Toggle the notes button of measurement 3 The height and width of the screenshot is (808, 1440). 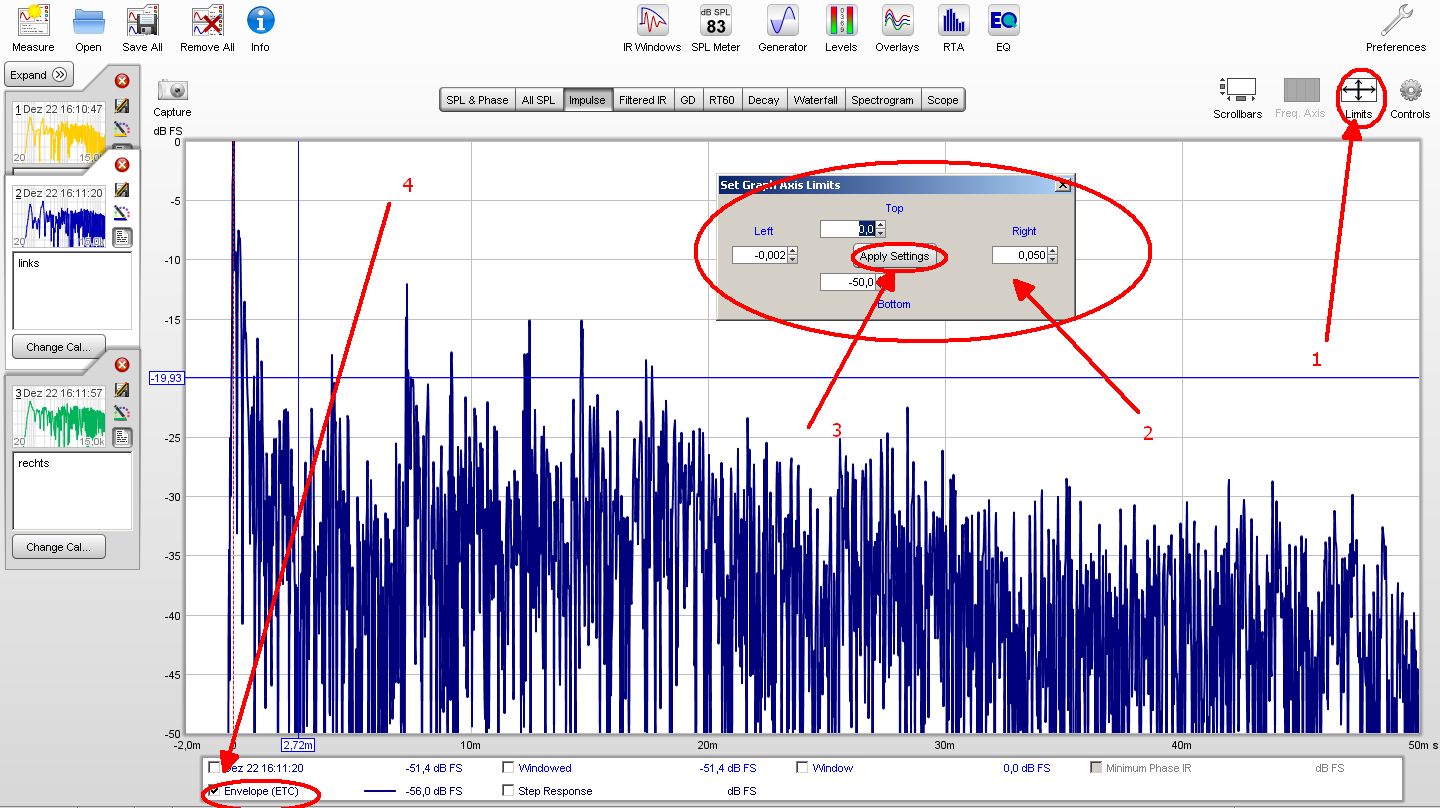pos(122,436)
